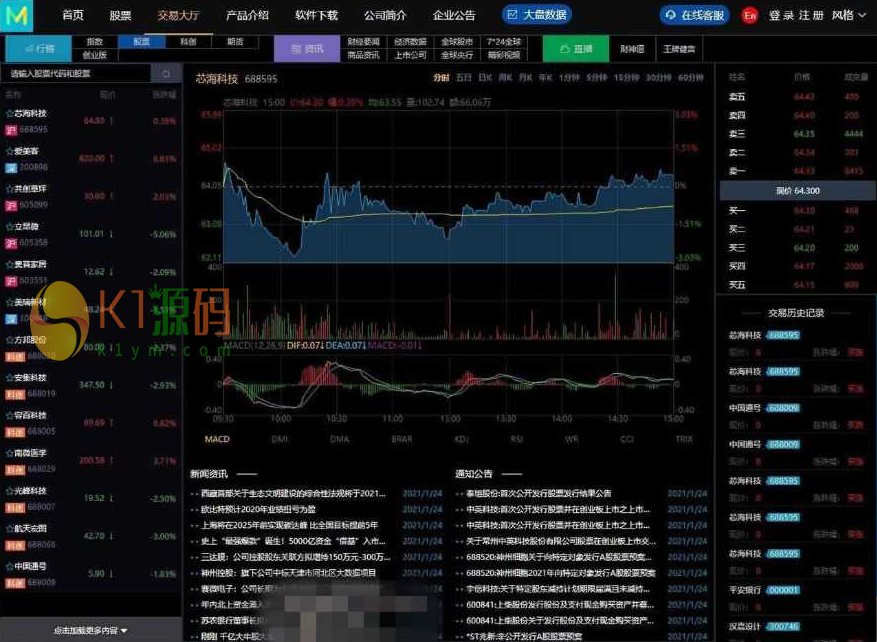Viewport: 877px width, 642px height.
Task: Star 南微医学 in the watchlist
Action: pos(10,453)
